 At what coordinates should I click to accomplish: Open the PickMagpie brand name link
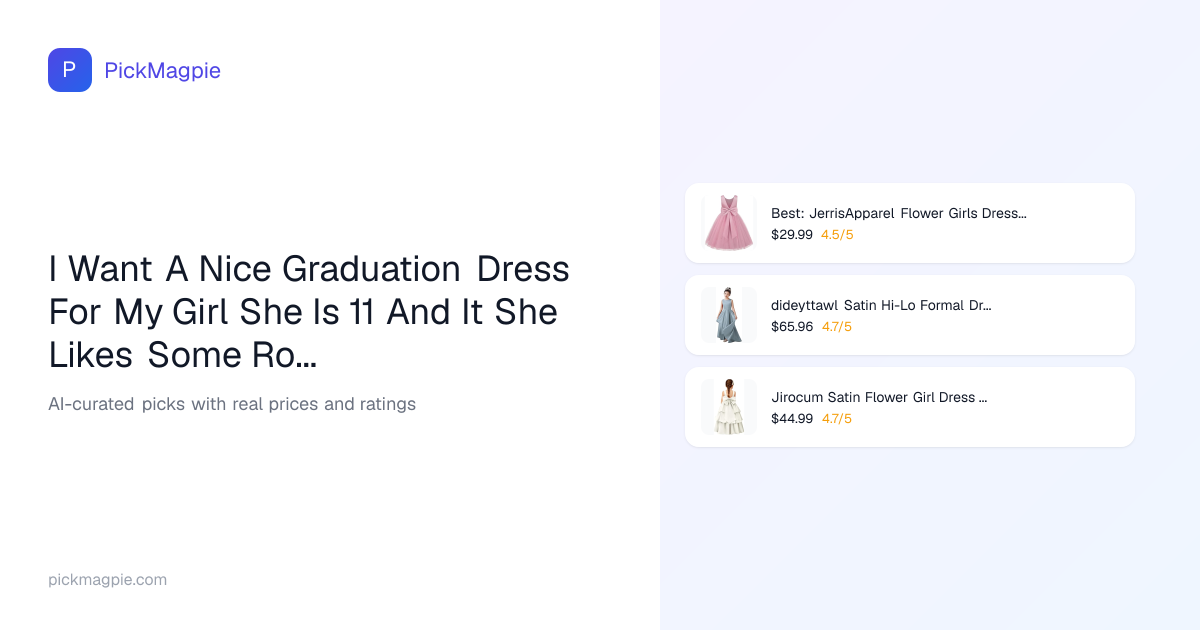[x=162, y=70]
